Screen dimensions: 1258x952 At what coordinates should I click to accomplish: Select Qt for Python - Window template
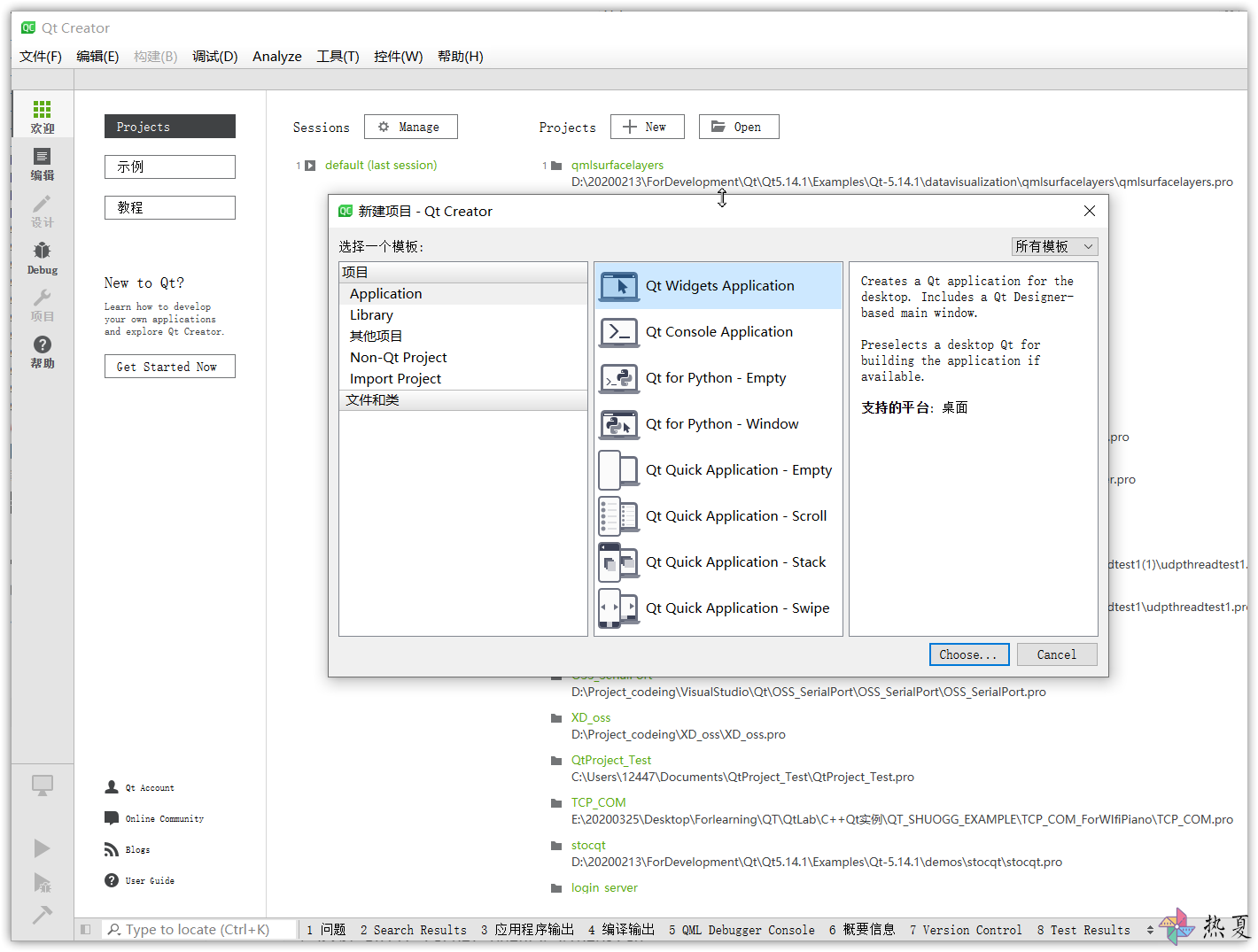718,424
